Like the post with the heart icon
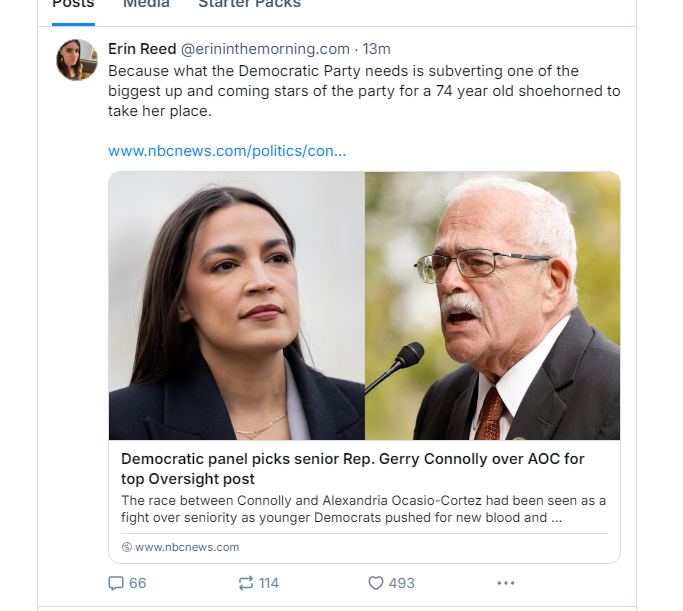683x611 pixels. pyautogui.click(x=376, y=583)
